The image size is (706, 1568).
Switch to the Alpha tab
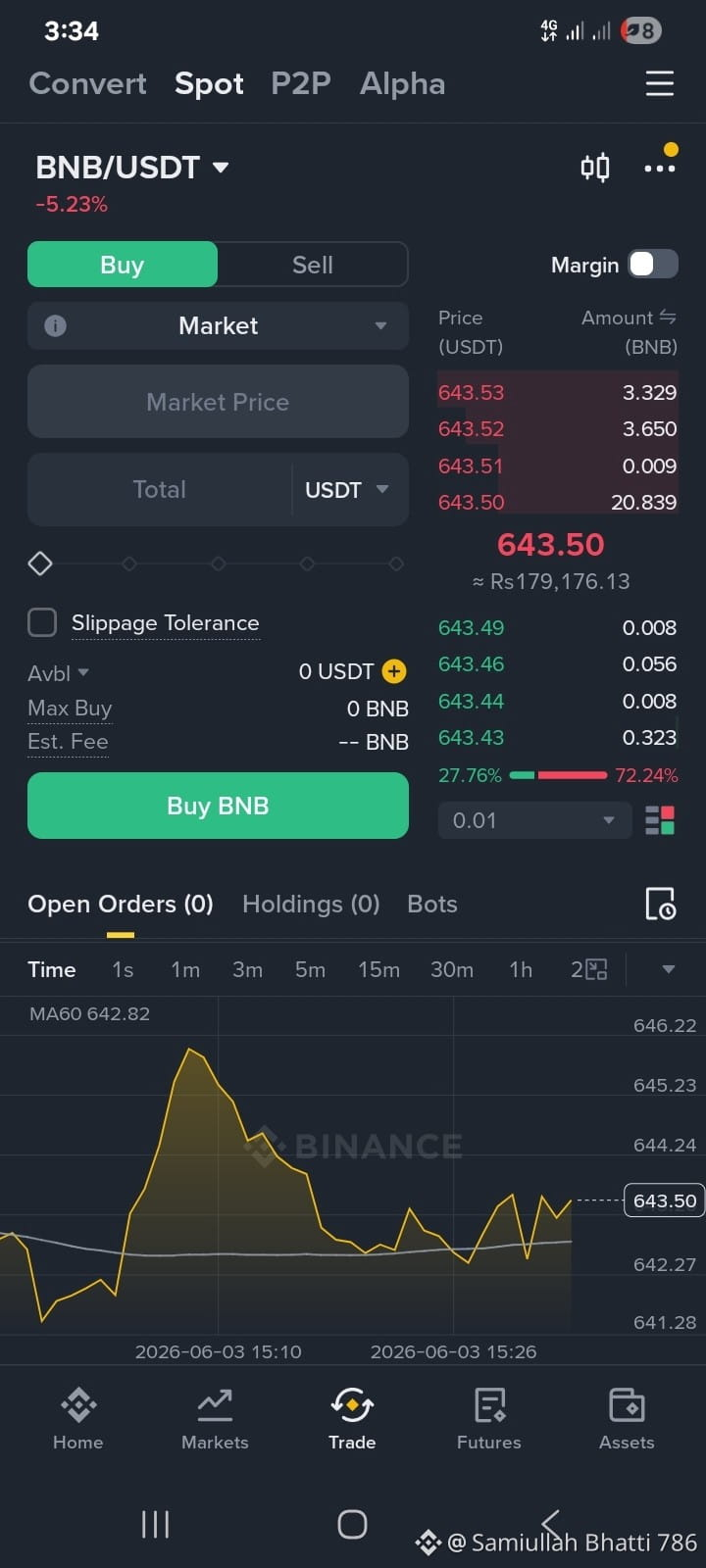tap(402, 83)
